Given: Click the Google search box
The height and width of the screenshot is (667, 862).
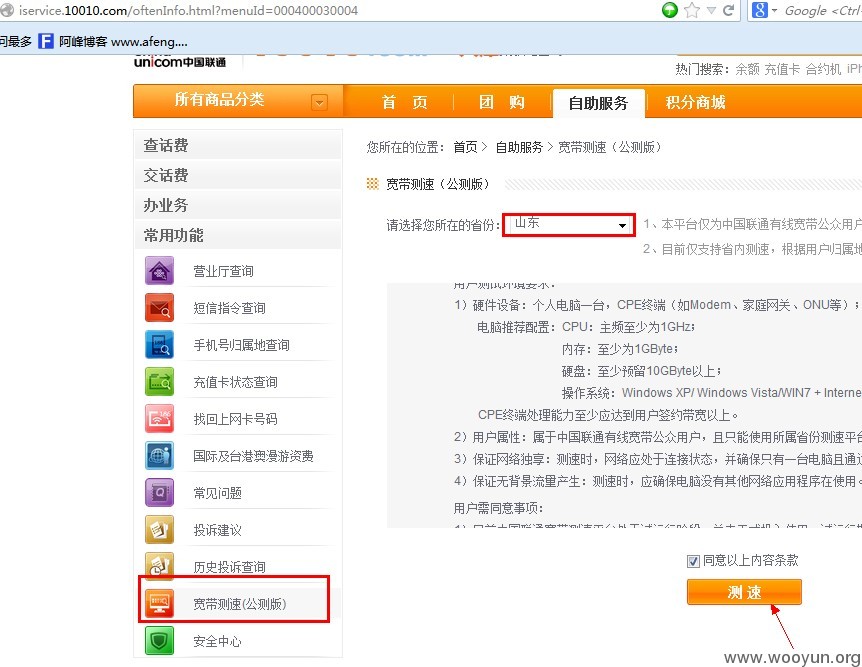Looking at the screenshot, I should (822, 10).
